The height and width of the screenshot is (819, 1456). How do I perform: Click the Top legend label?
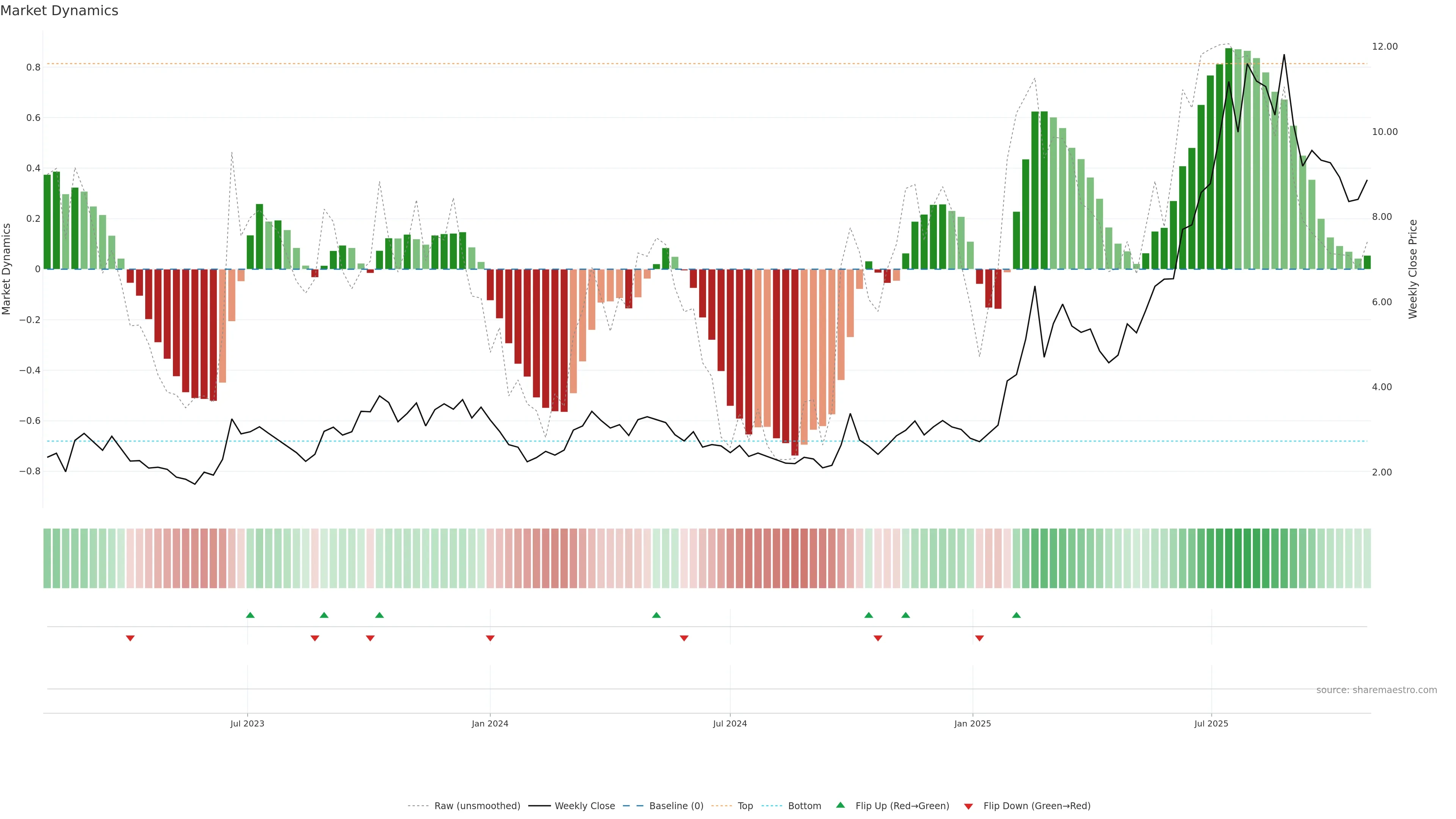[745, 805]
